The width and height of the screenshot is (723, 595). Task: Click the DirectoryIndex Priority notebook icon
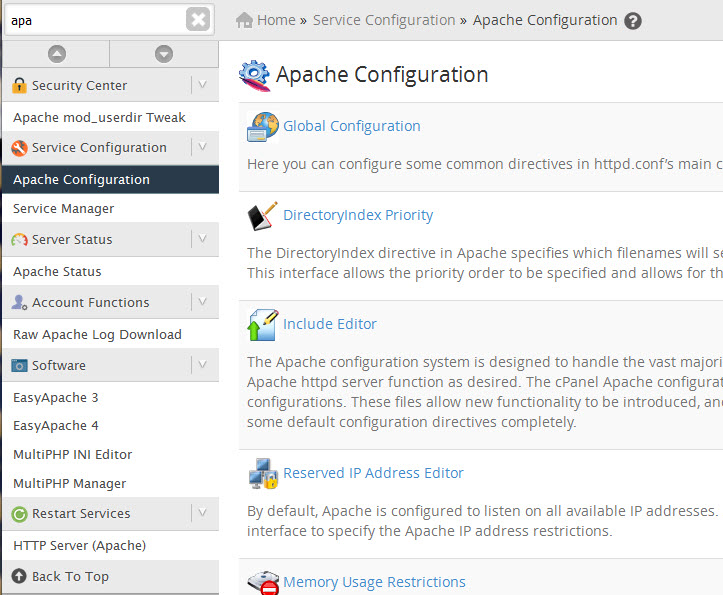262,215
